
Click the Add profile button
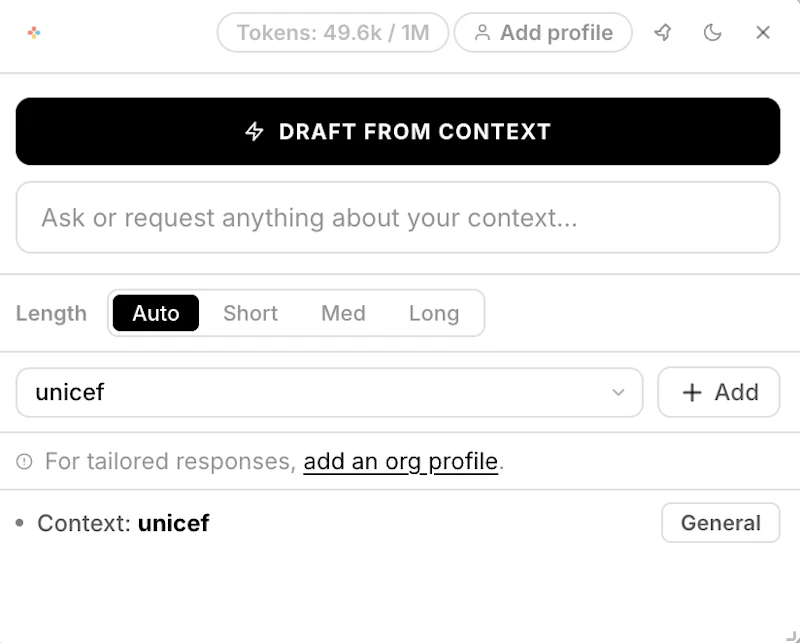543,32
